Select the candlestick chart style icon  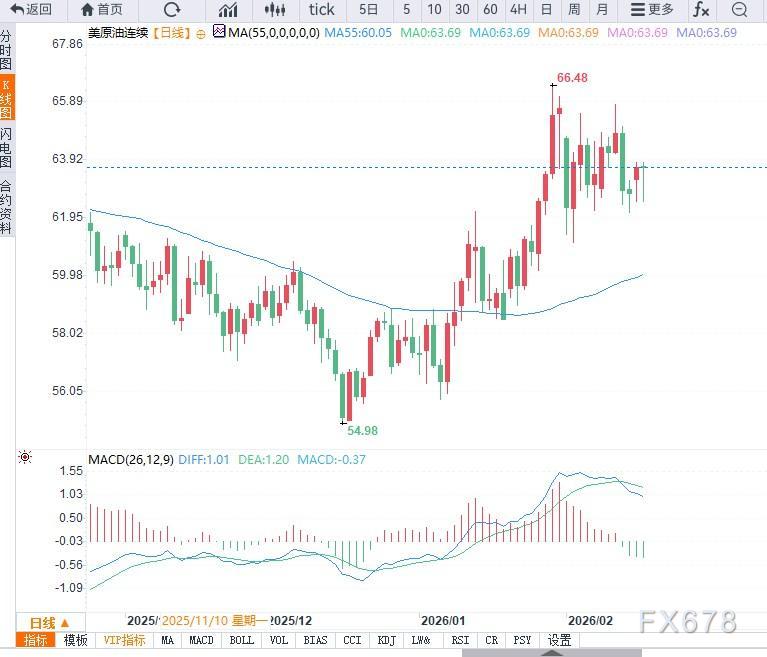275,10
